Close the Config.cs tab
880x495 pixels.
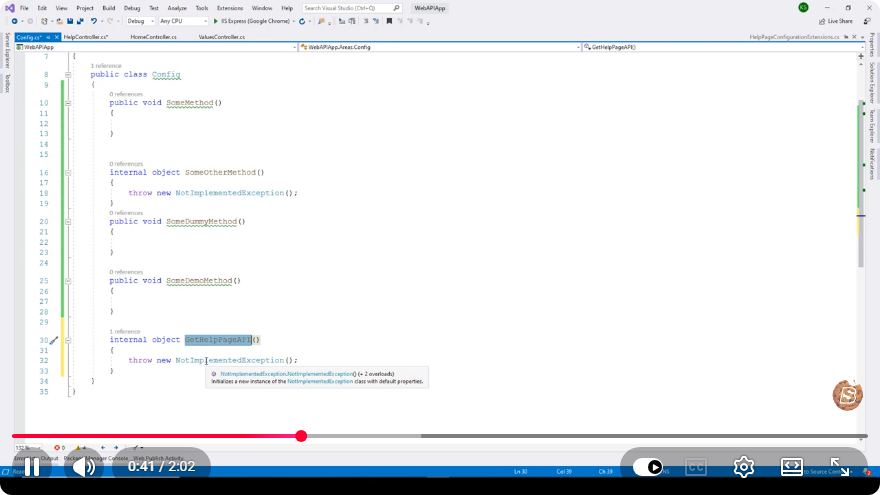pyautogui.click(x=57, y=37)
